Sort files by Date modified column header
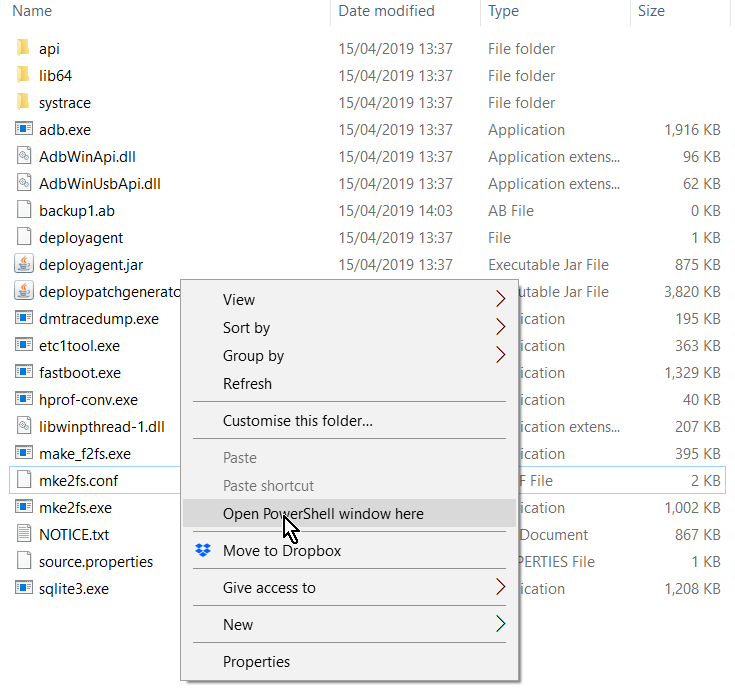 (386, 11)
